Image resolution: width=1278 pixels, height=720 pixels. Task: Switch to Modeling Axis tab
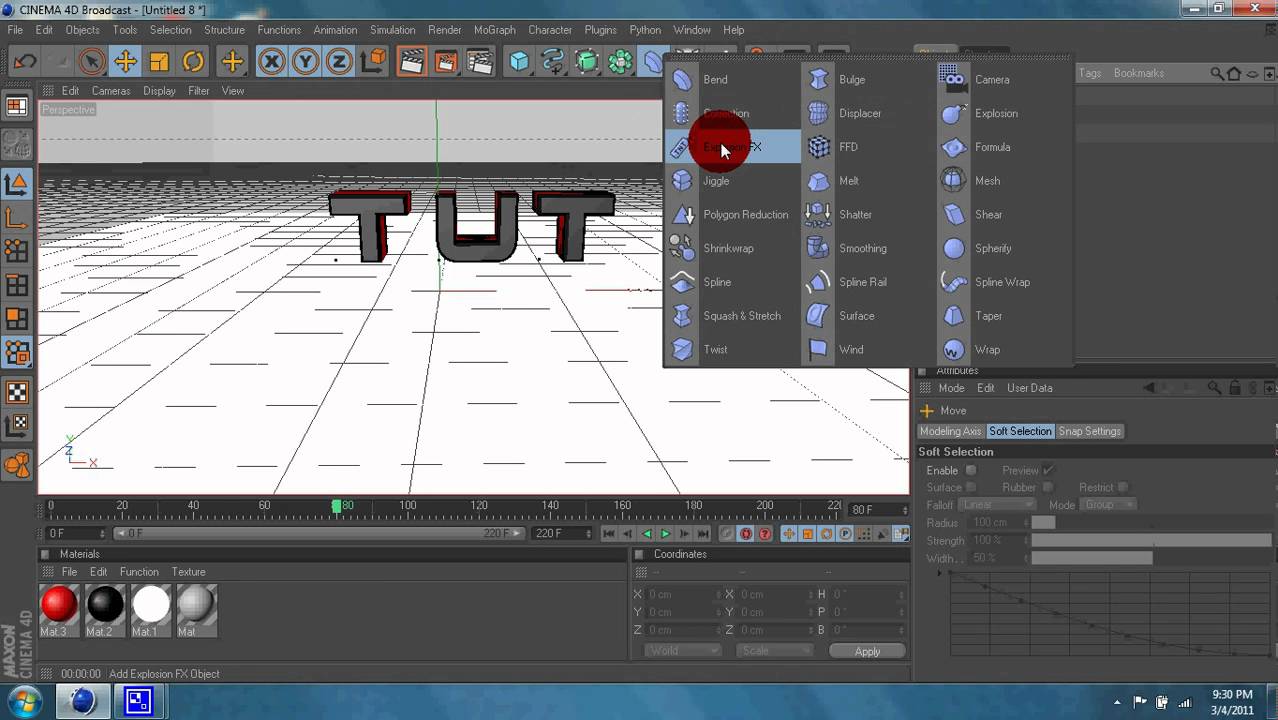(951, 431)
